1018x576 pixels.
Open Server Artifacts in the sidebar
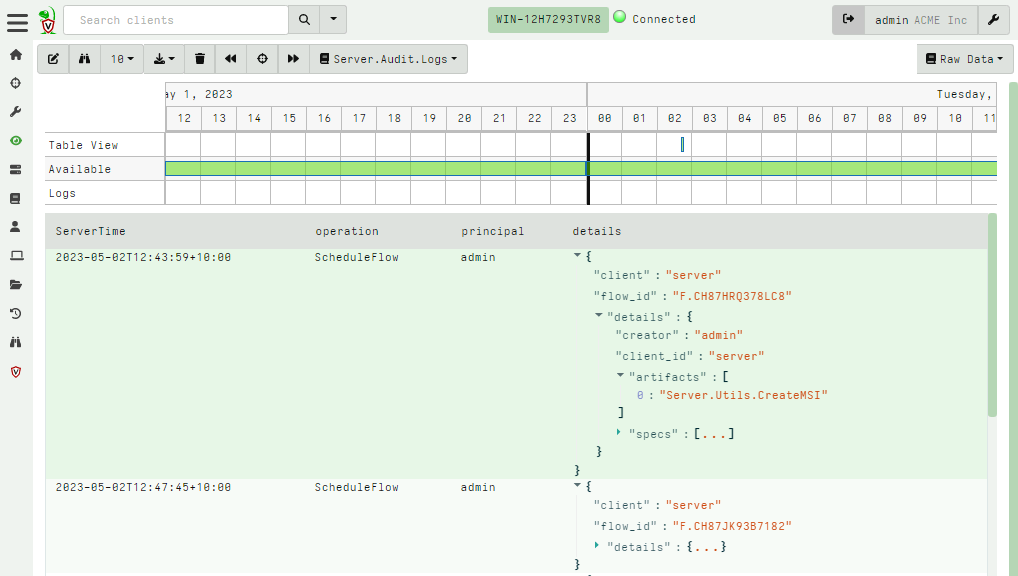point(16,169)
